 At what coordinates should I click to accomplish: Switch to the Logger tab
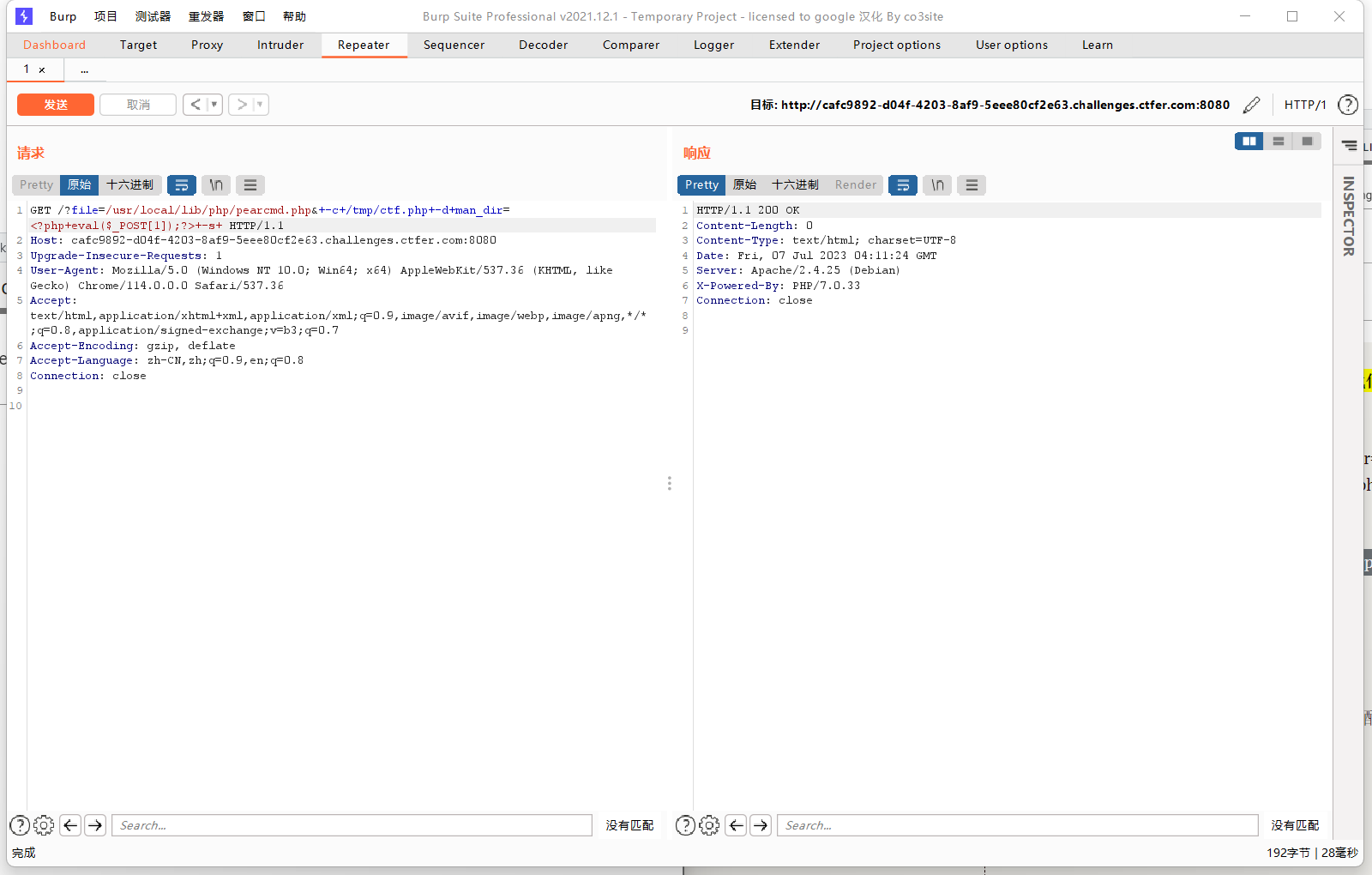pos(713,45)
